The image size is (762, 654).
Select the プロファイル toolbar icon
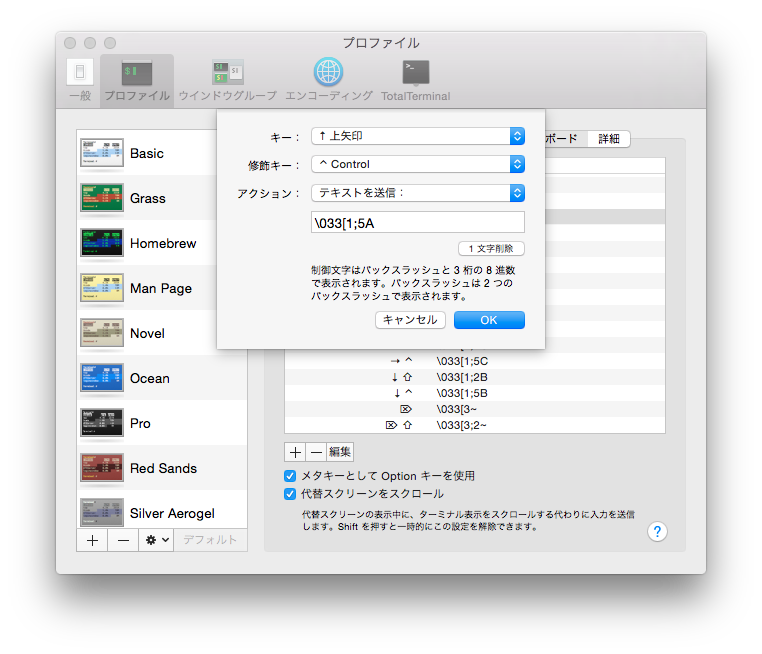point(137,80)
